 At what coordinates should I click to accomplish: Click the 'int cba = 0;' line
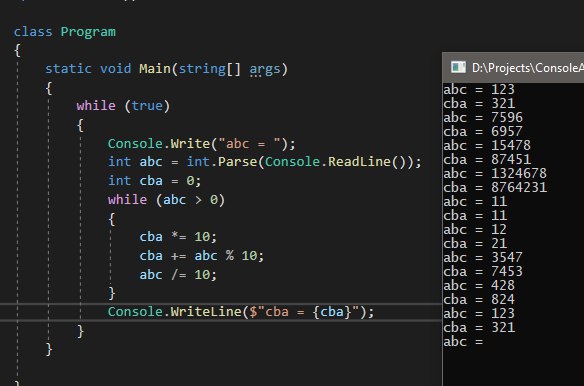click(x=155, y=181)
